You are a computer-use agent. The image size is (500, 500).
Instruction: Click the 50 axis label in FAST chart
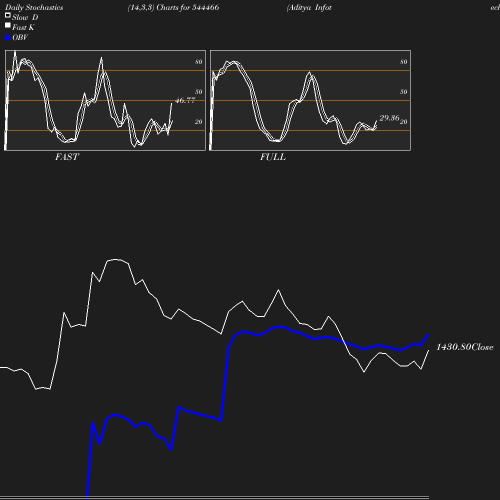click(199, 92)
